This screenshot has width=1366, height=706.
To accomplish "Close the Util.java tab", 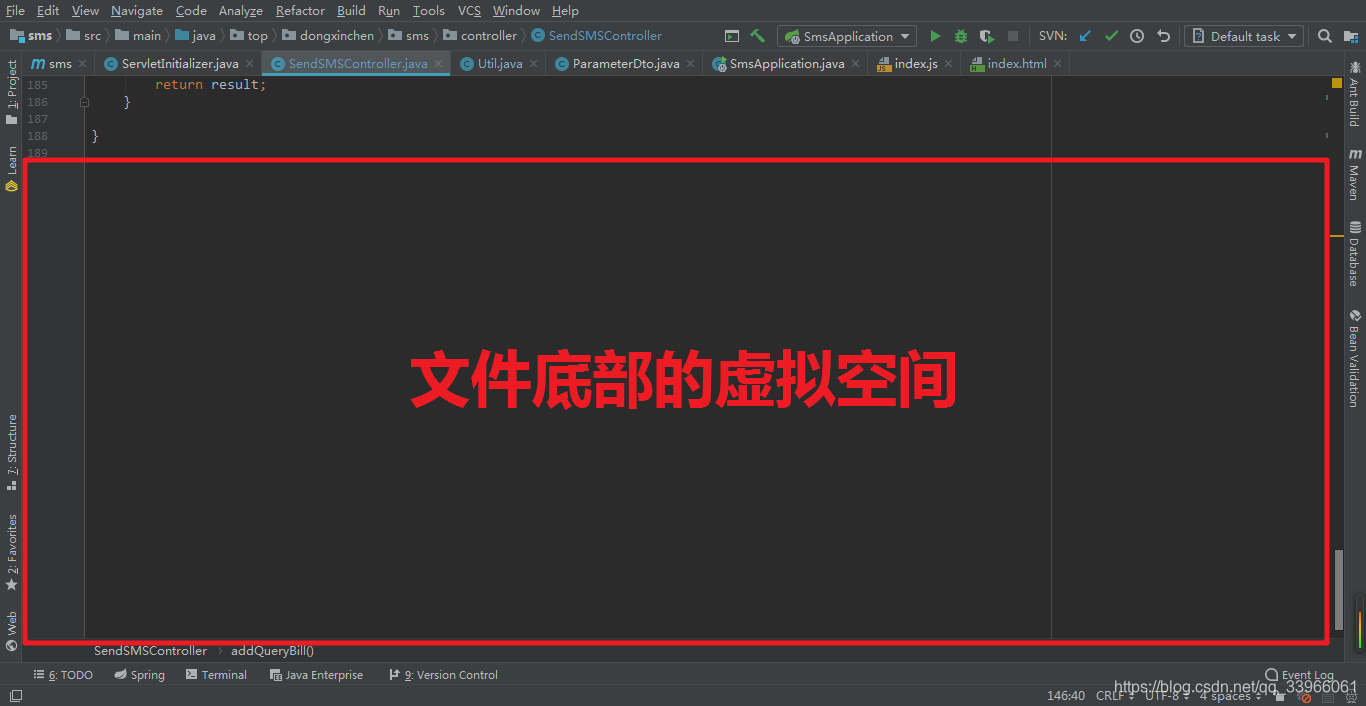I will click(x=534, y=63).
